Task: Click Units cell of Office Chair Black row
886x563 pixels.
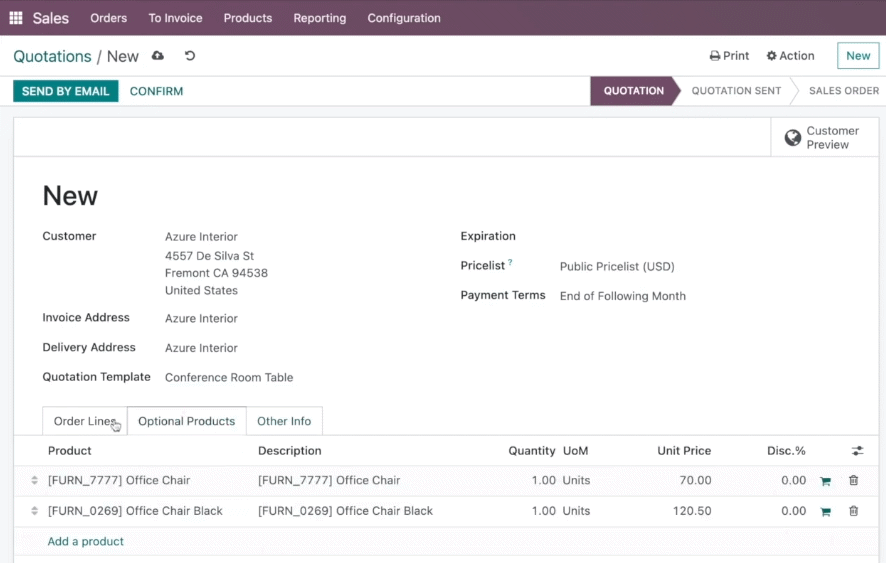Action: tap(576, 511)
